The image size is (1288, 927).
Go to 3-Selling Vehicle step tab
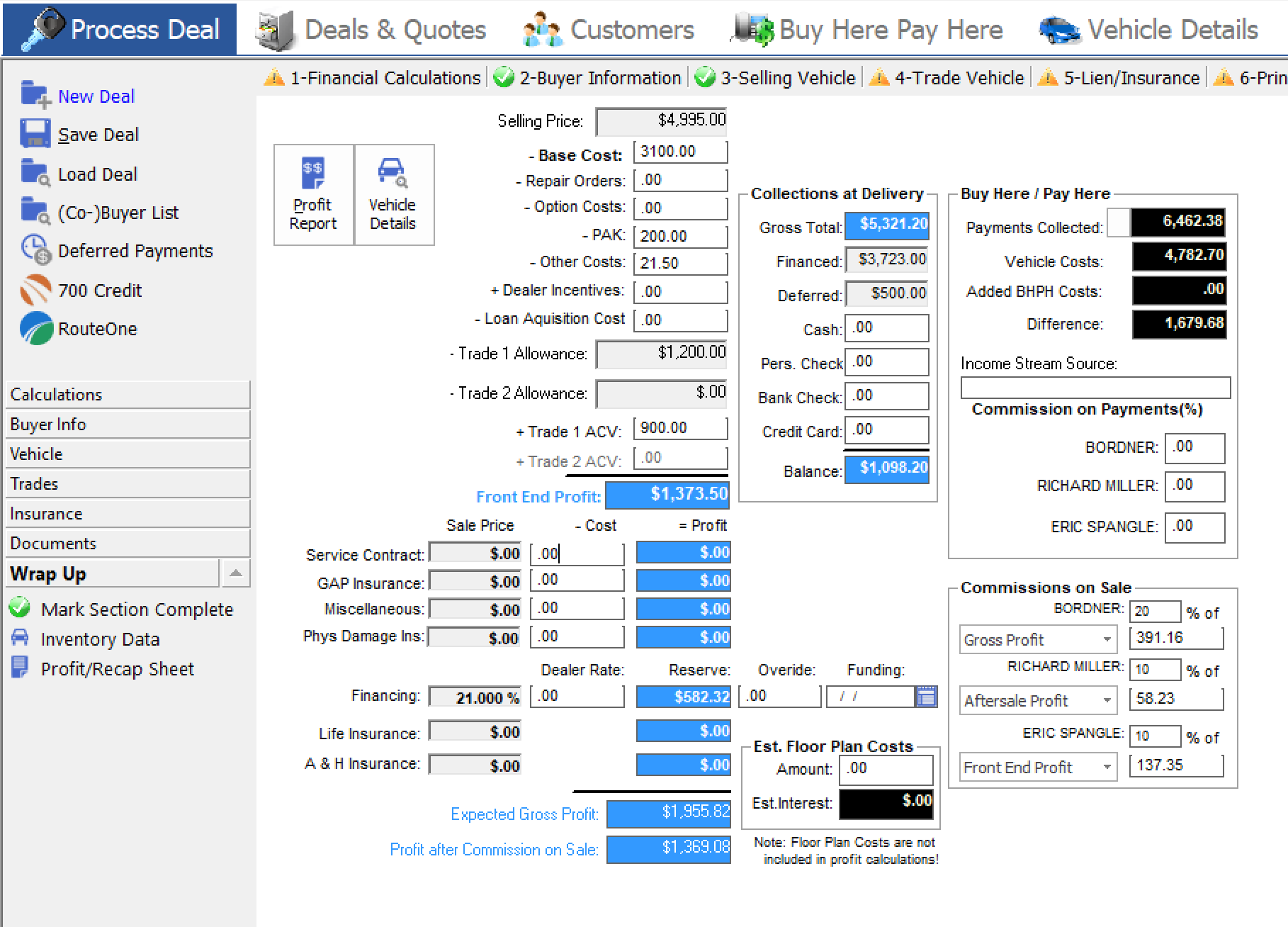[x=776, y=78]
